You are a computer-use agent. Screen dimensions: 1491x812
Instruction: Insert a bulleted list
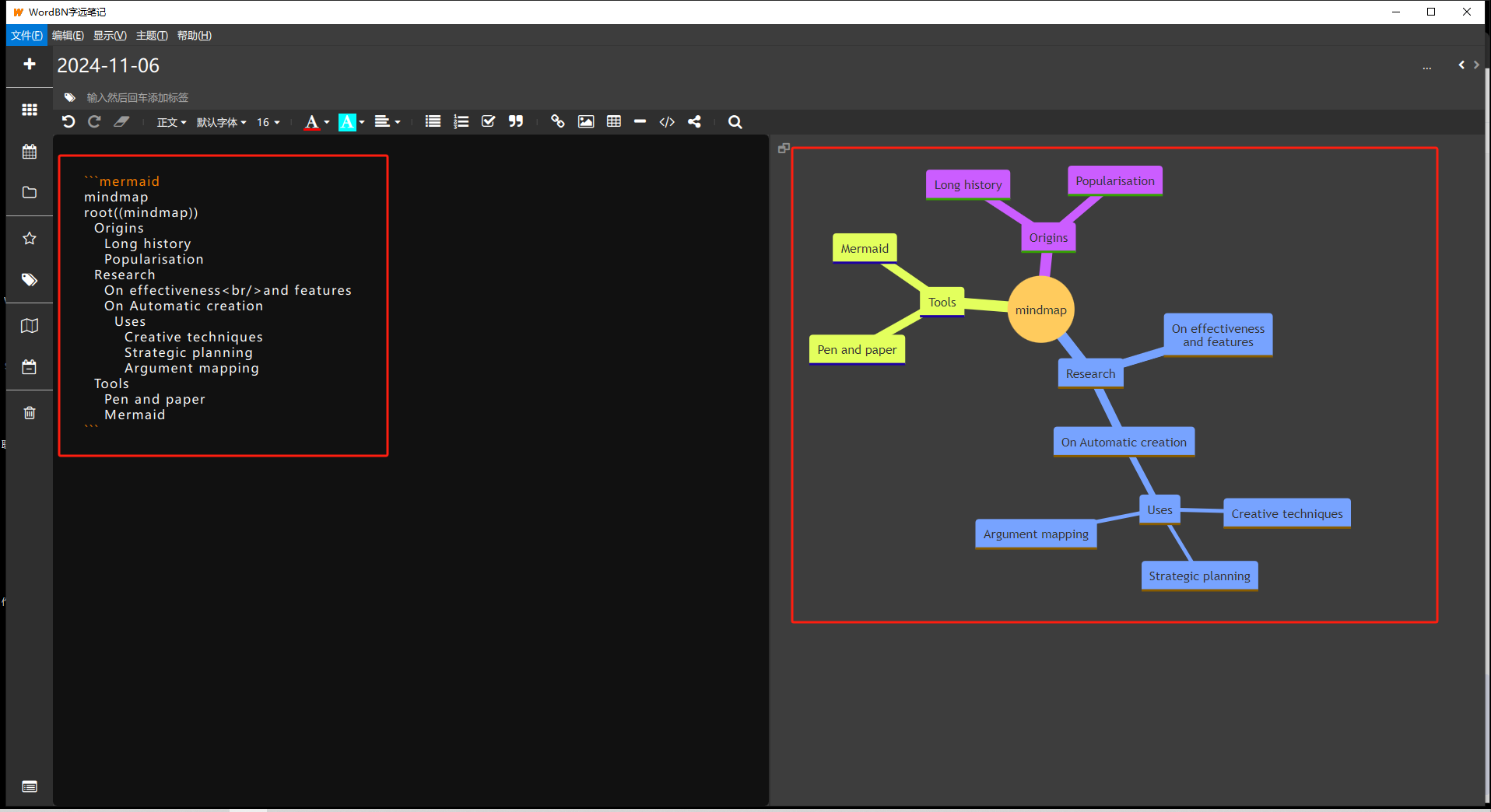point(433,121)
